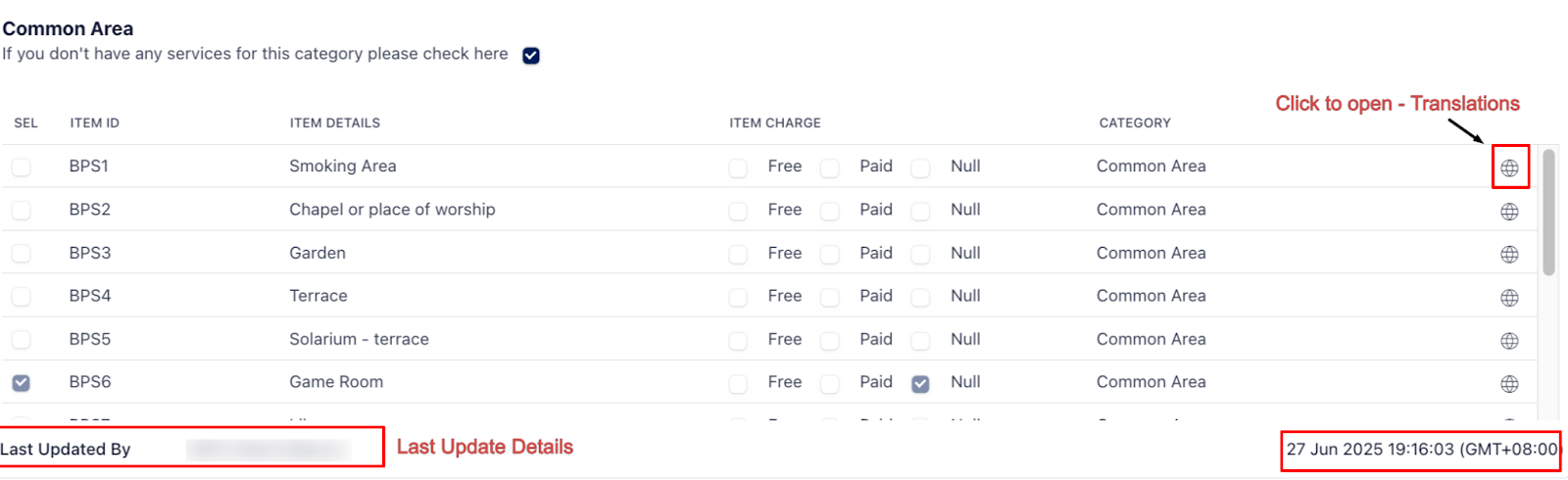This screenshot has width=1568, height=480.
Task: Set Chapel or place of worship to Paid
Action: pos(830,212)
